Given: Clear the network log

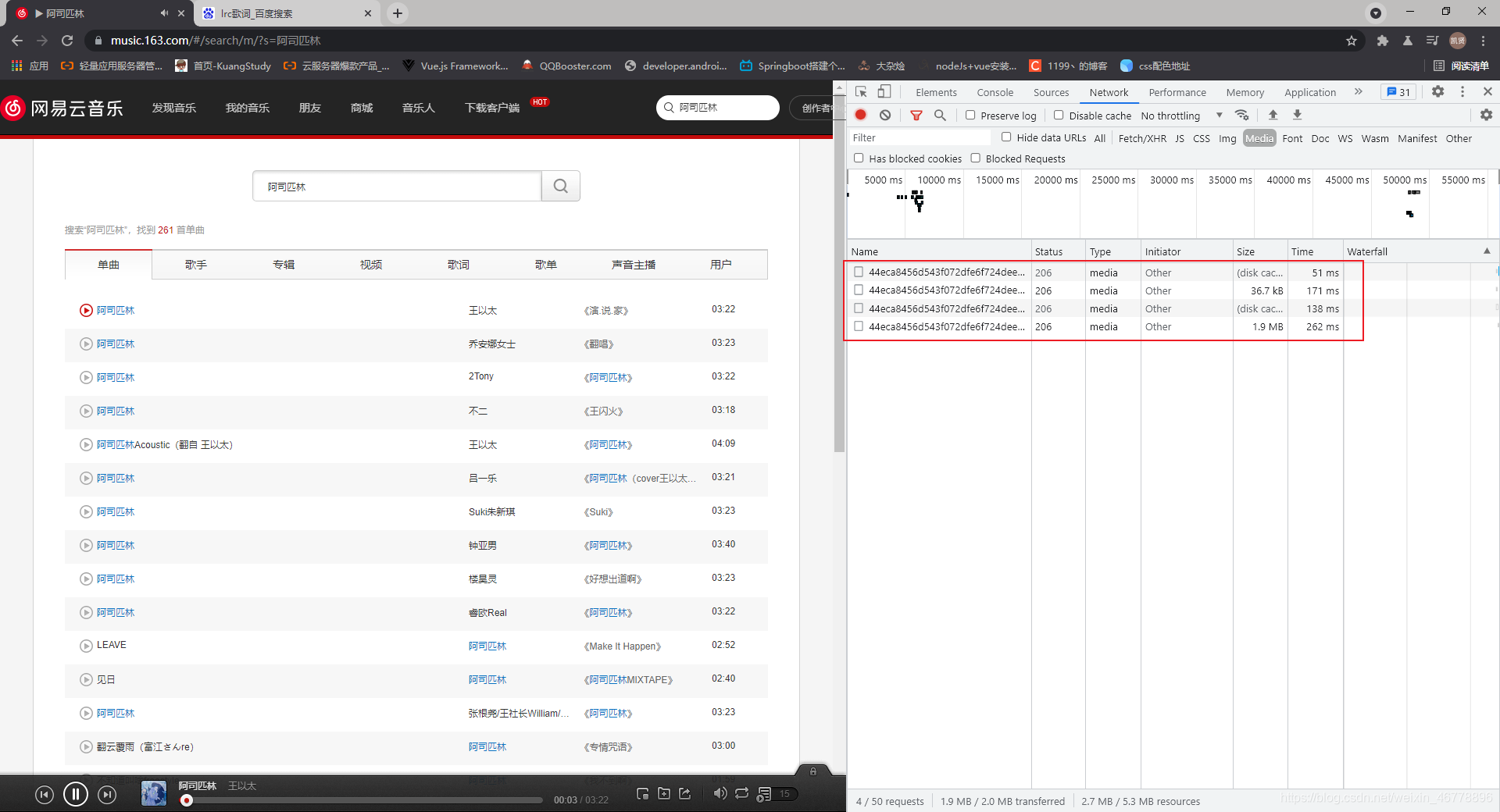Looking at the screenshot, I should pos(885,115).
